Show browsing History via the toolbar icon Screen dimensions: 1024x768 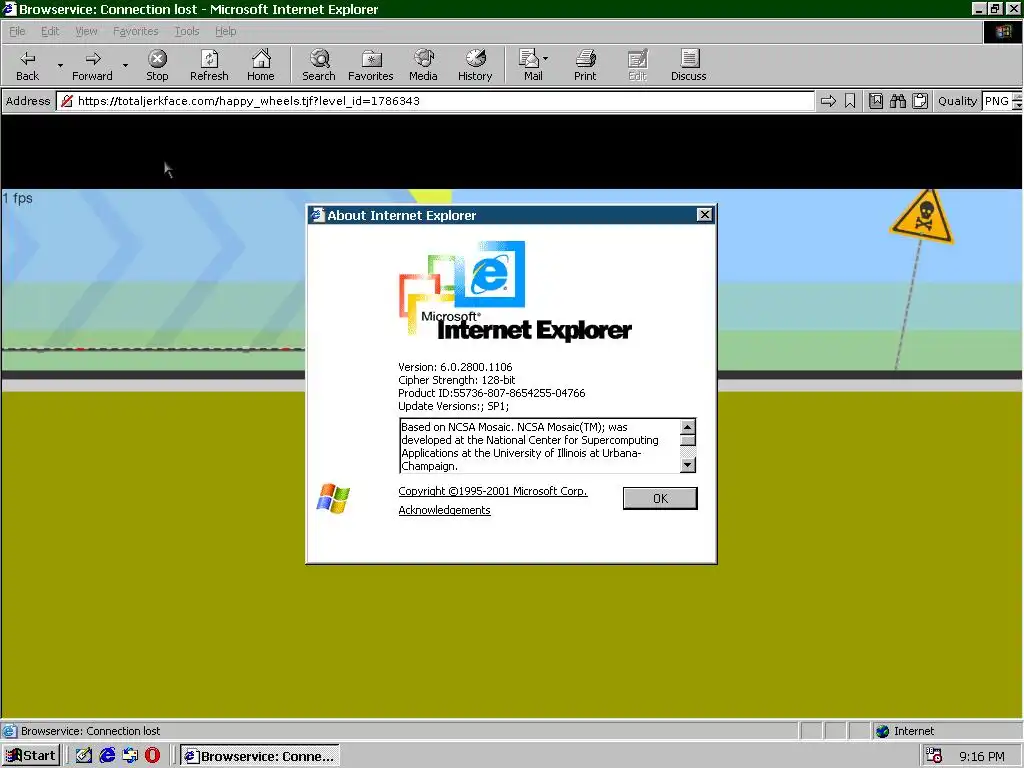coord(475,59)
